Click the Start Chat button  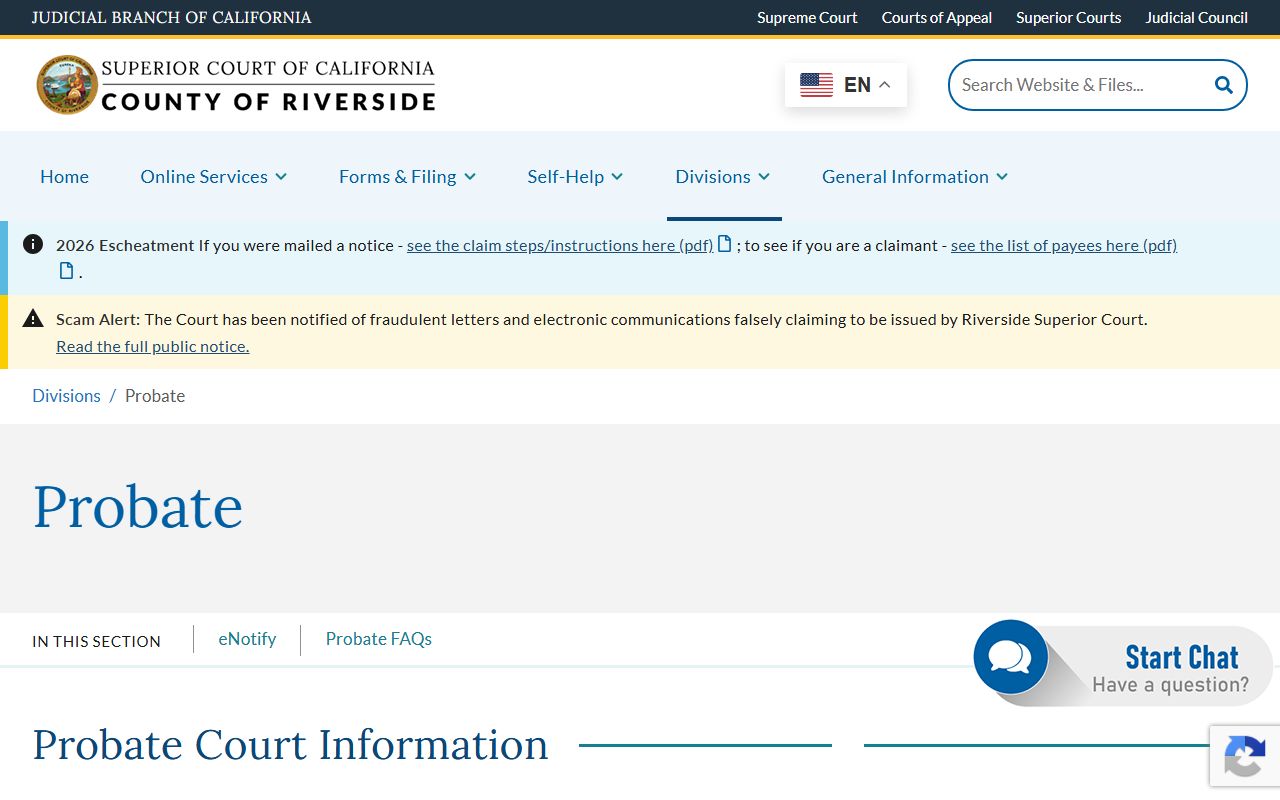[1124, 663]
